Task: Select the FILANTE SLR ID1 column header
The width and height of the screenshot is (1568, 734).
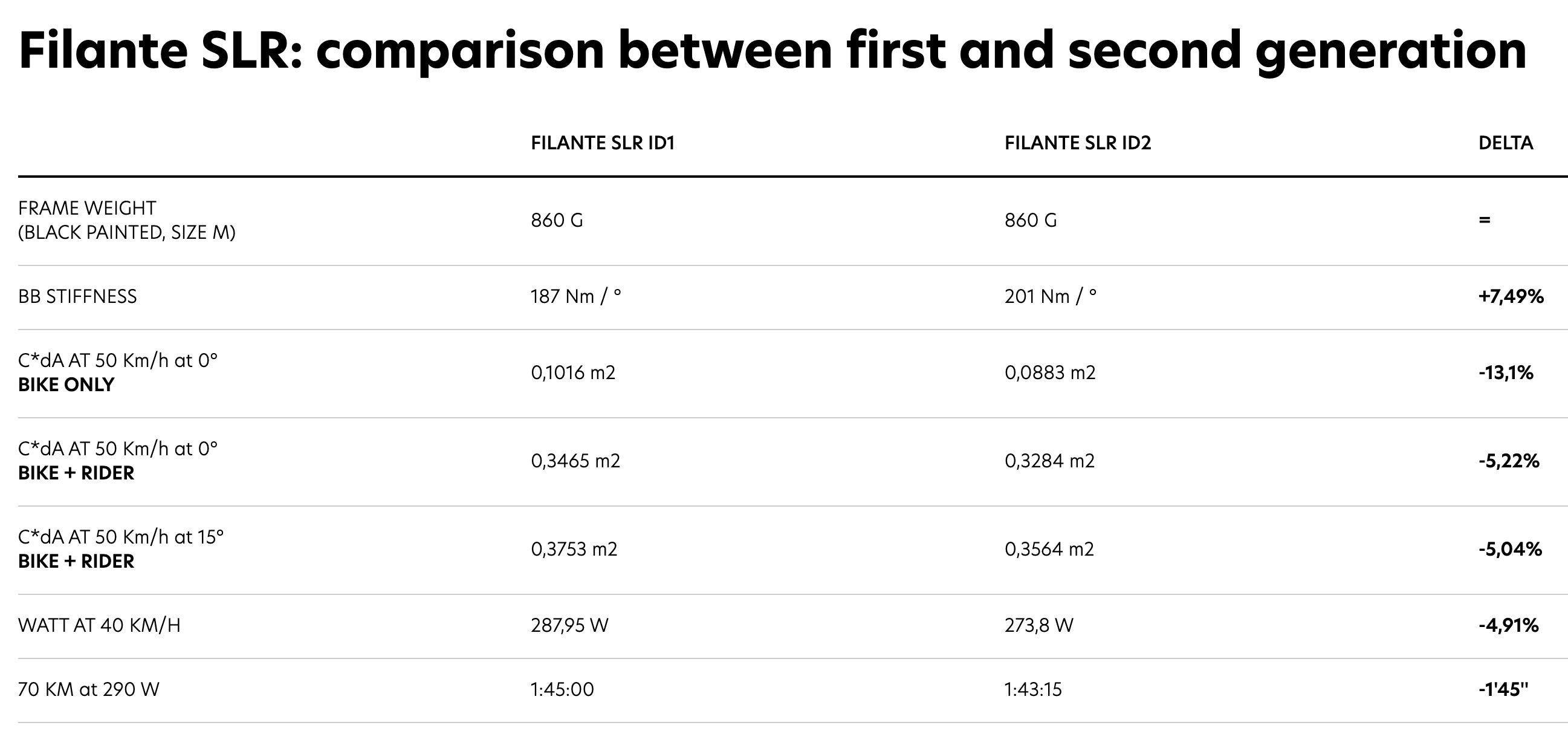Action: [x=603, y=143]
